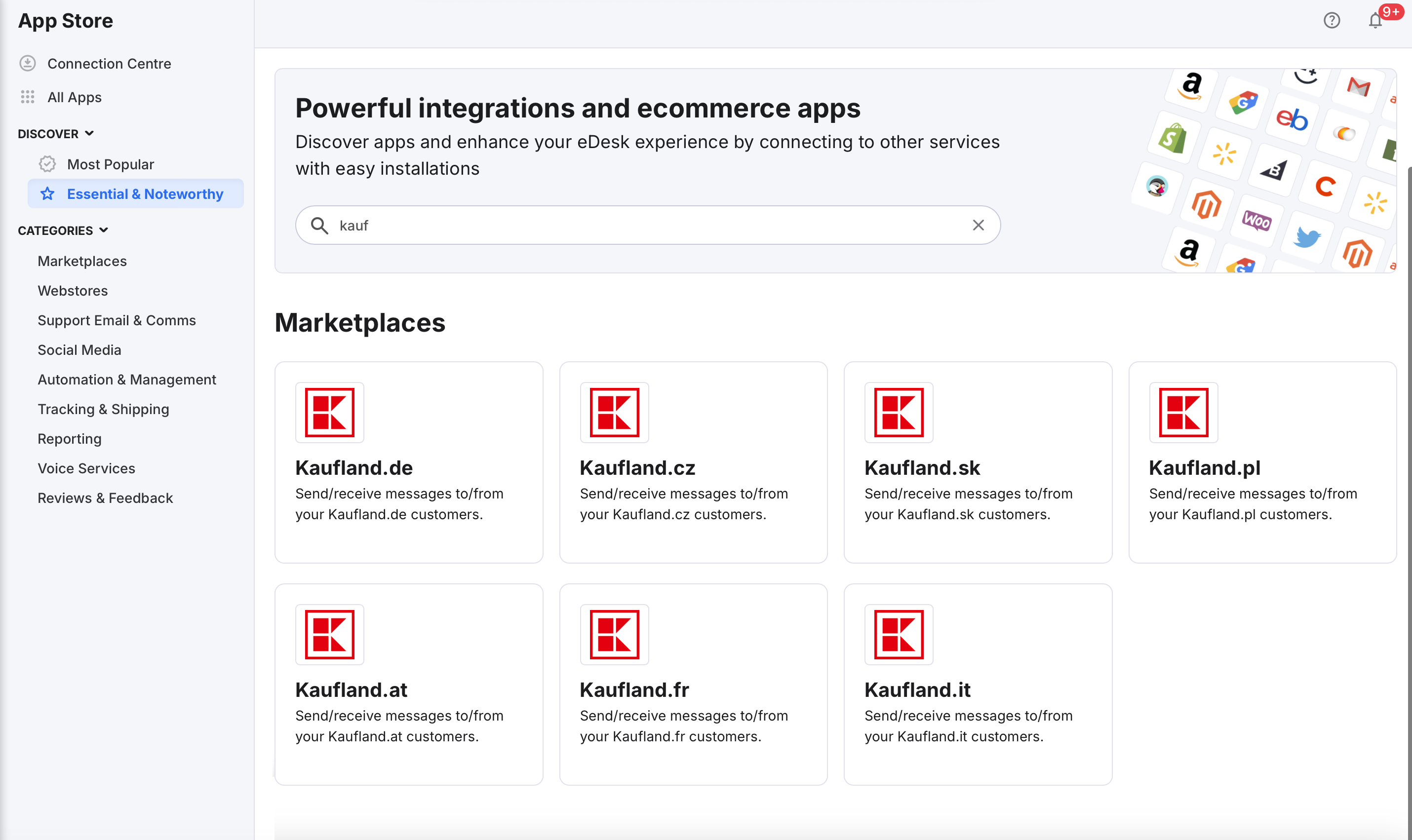Image resolution: width=1412 pixels, height=840 pixels.
Task: Click the Kaufland.fr logo icon
Action: (614, 635)
